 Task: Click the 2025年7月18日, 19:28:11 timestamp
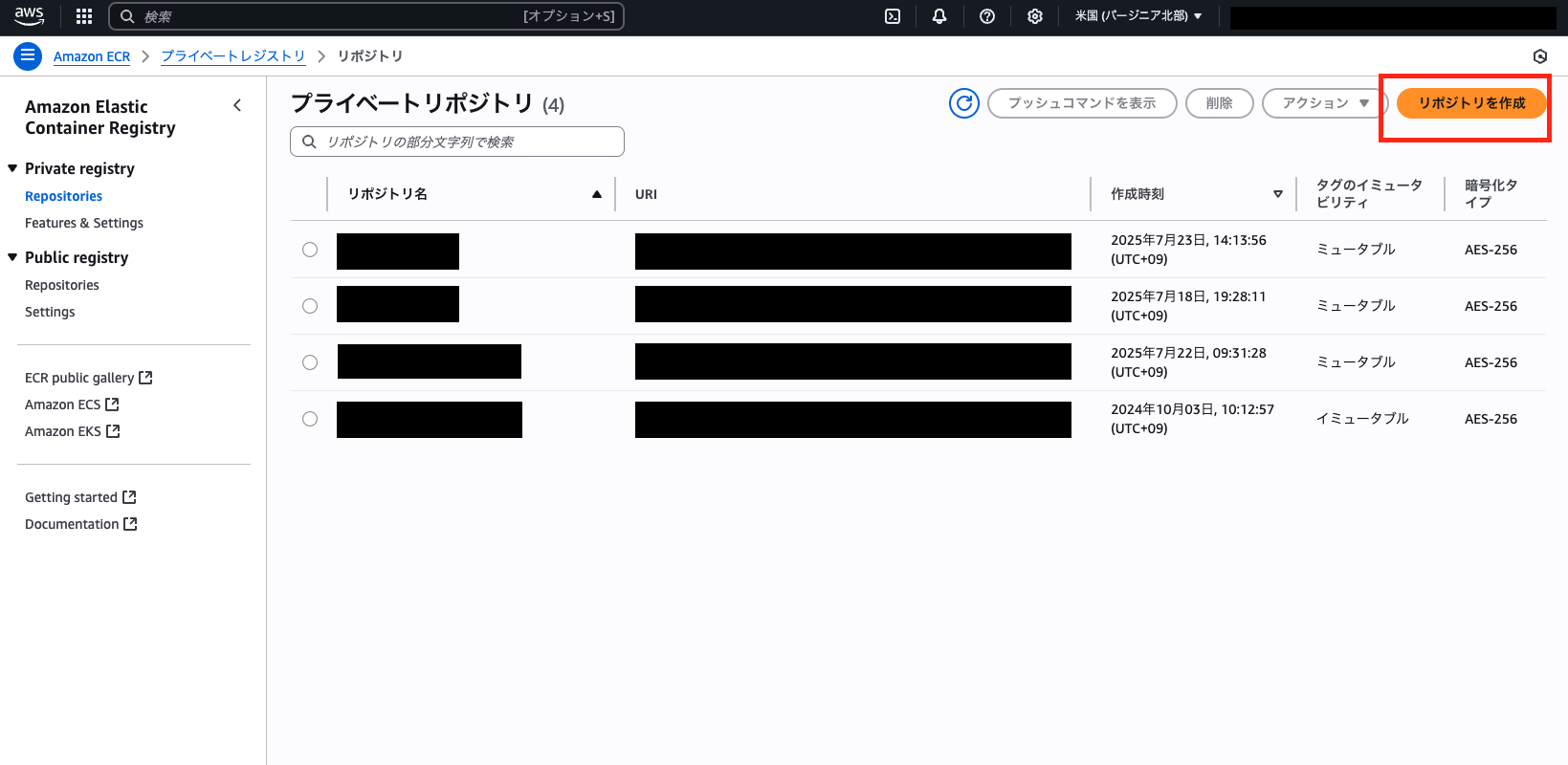[x=1188, y=306]
